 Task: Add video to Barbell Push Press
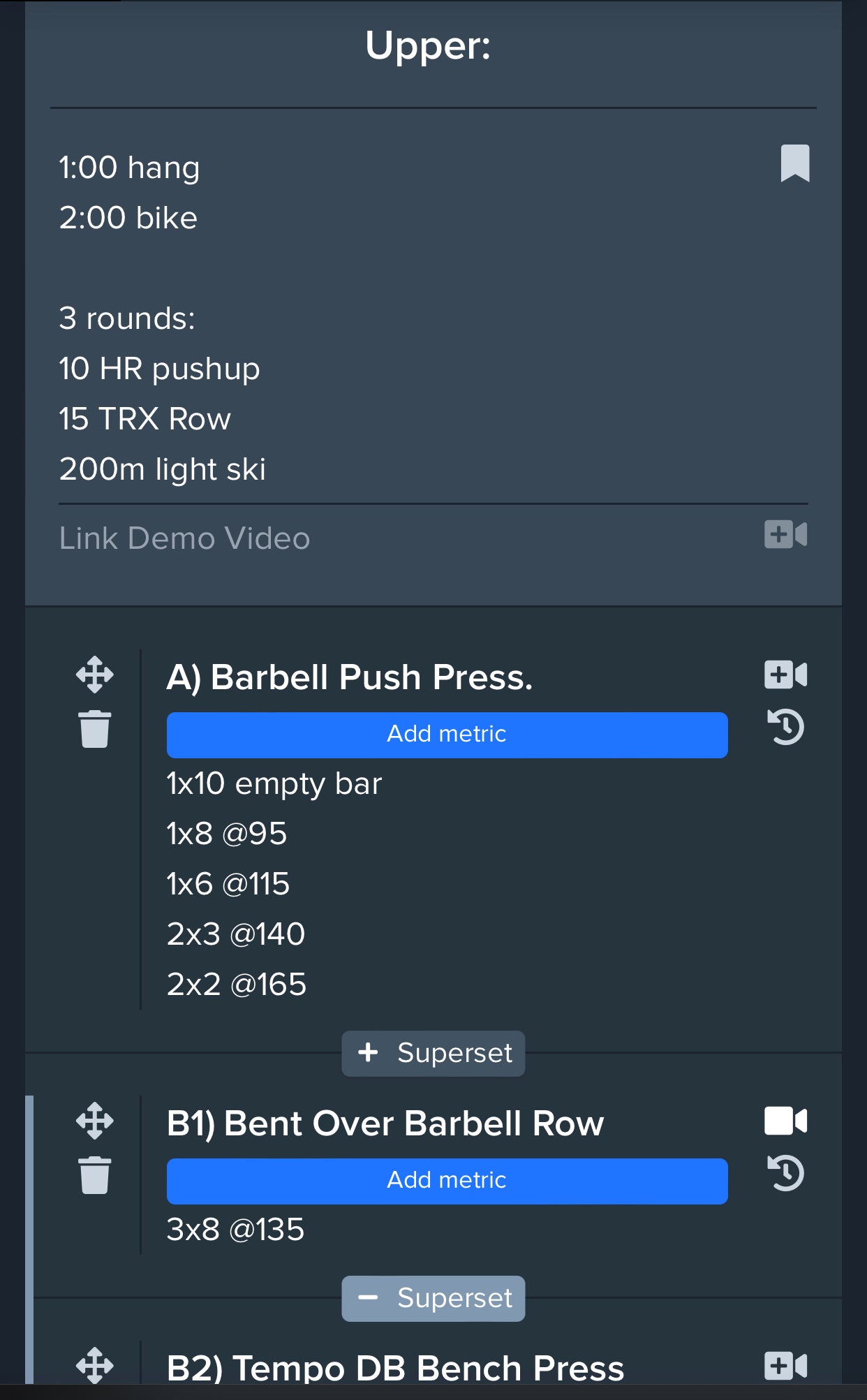(x=785, y=675)
